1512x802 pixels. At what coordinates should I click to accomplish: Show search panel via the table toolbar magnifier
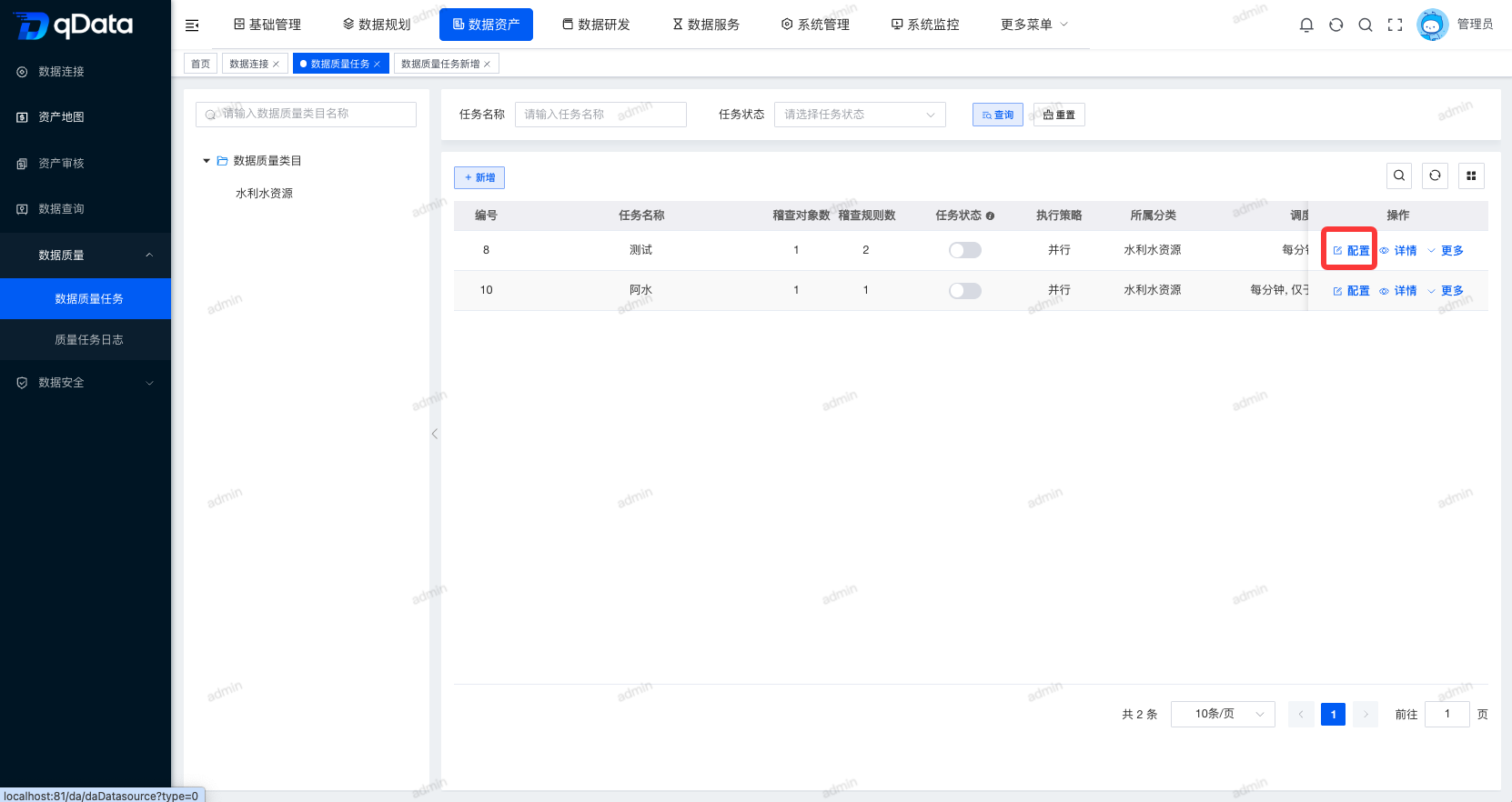click(x=1399, y=175)
